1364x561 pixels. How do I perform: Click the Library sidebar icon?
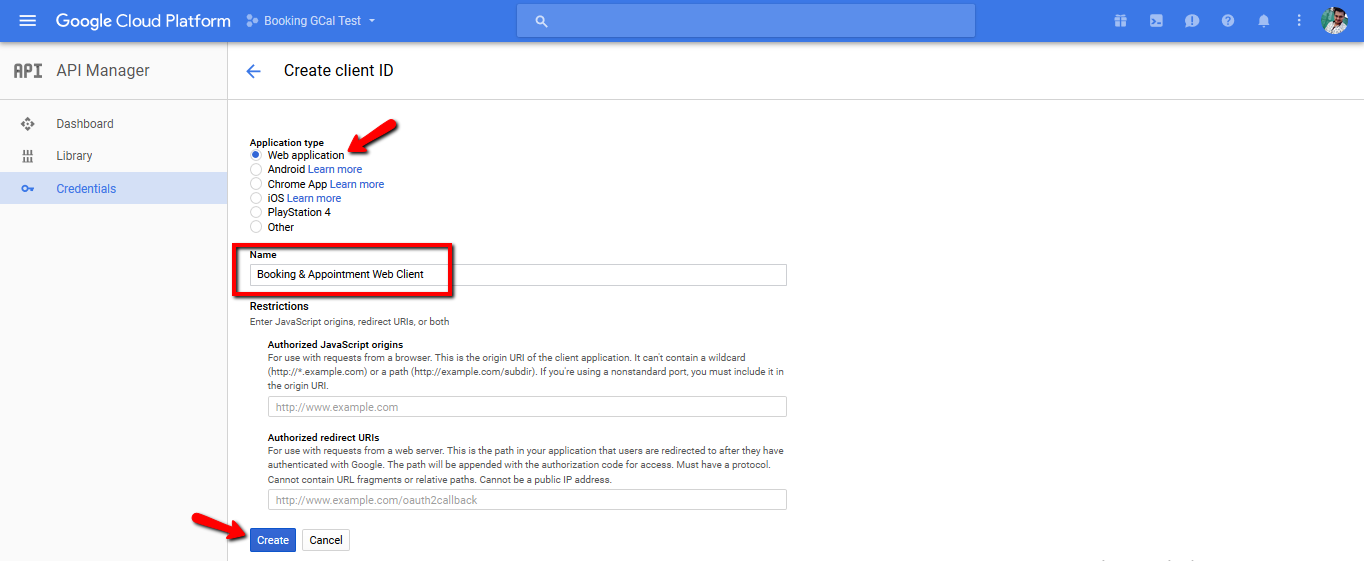click(28, 156)
